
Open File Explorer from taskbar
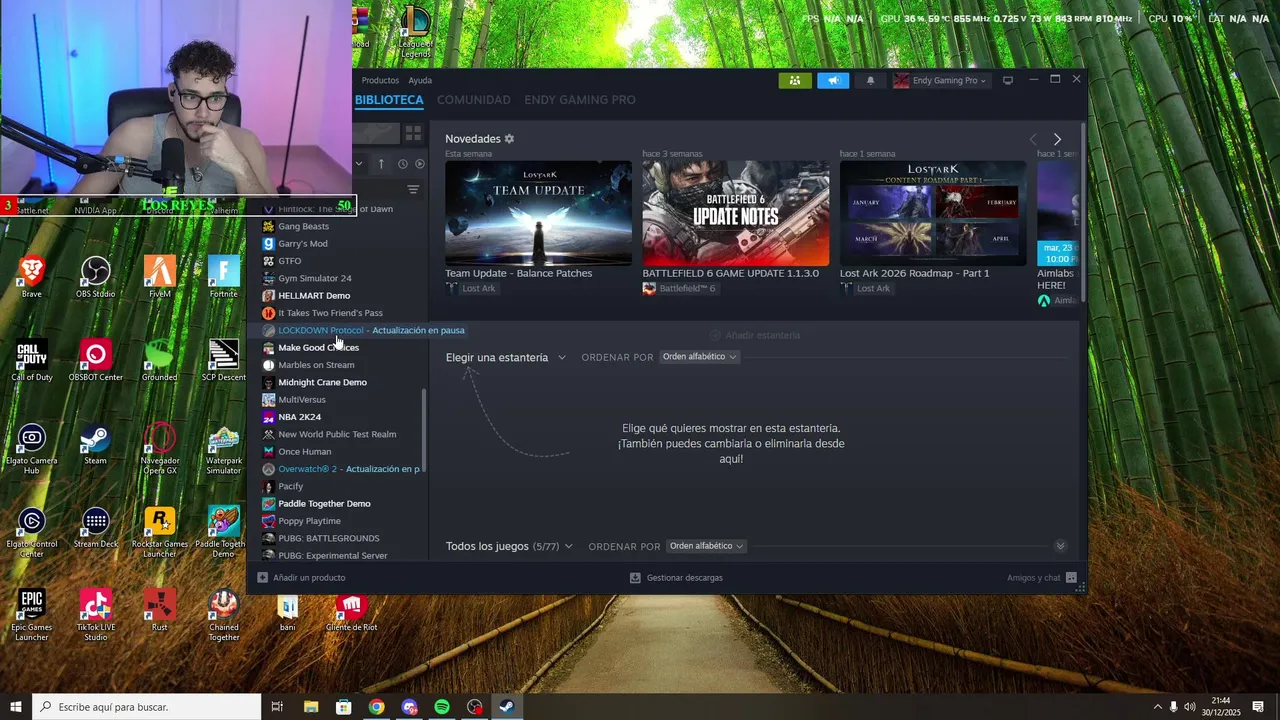tap(311, 707)
